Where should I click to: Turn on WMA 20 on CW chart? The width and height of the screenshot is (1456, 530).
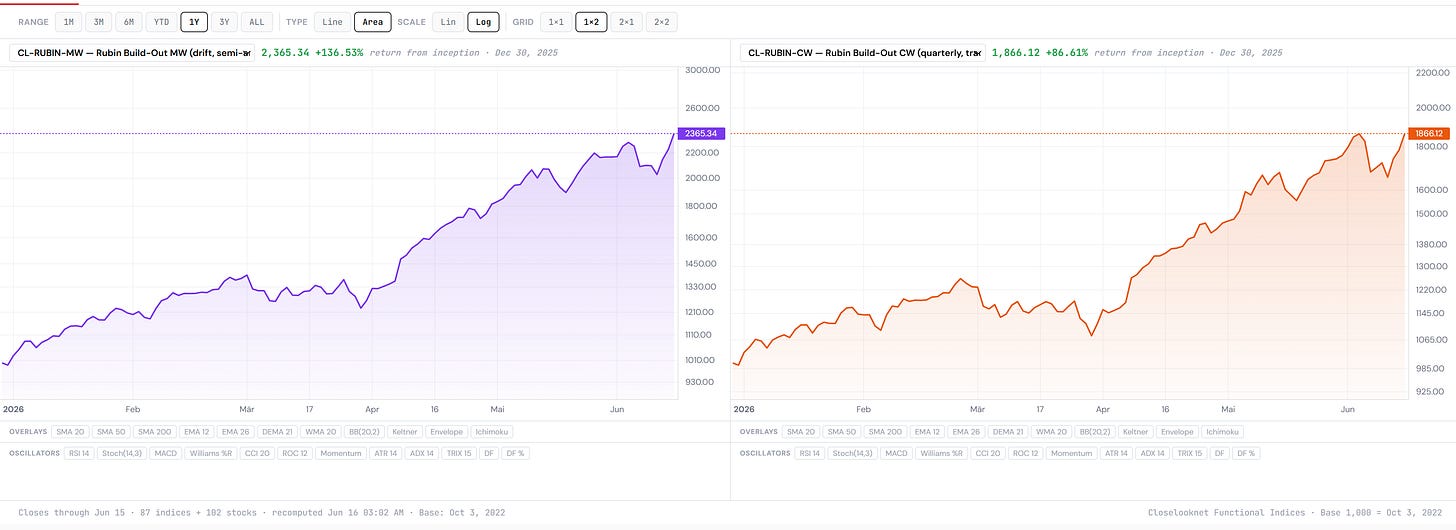pos(1051,432)
